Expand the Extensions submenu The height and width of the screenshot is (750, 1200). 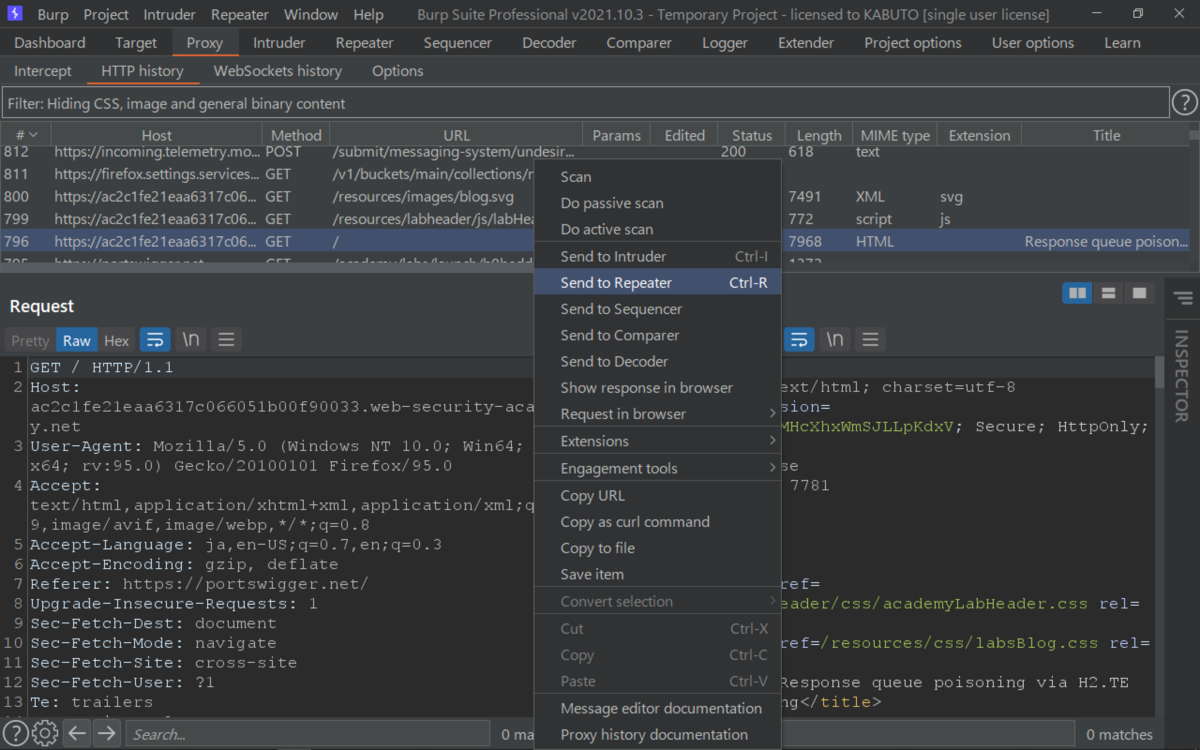coord(657,441)
